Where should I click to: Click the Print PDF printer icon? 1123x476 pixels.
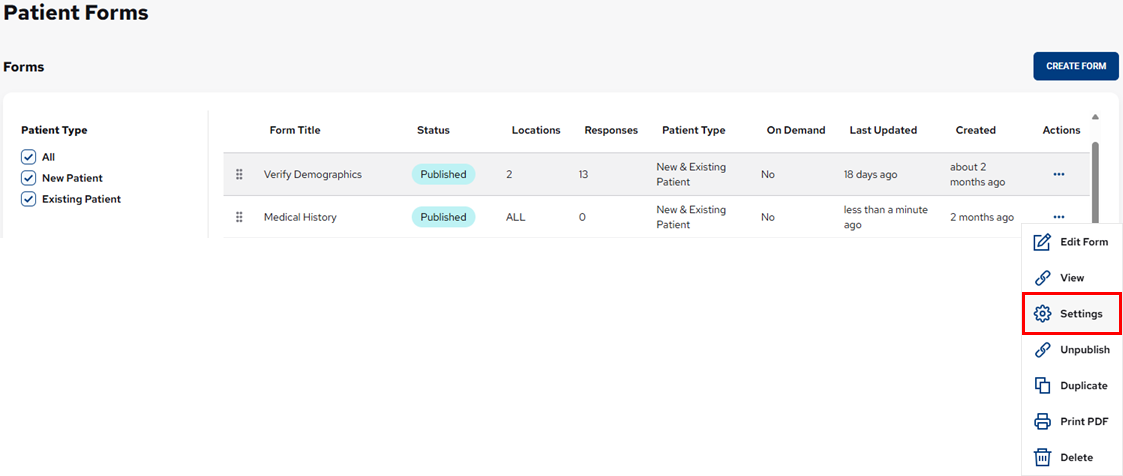coord(1042,422)
